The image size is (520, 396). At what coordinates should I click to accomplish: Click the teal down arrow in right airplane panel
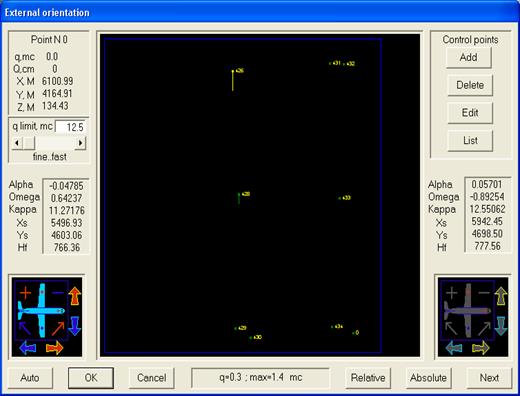coord(501,326)
